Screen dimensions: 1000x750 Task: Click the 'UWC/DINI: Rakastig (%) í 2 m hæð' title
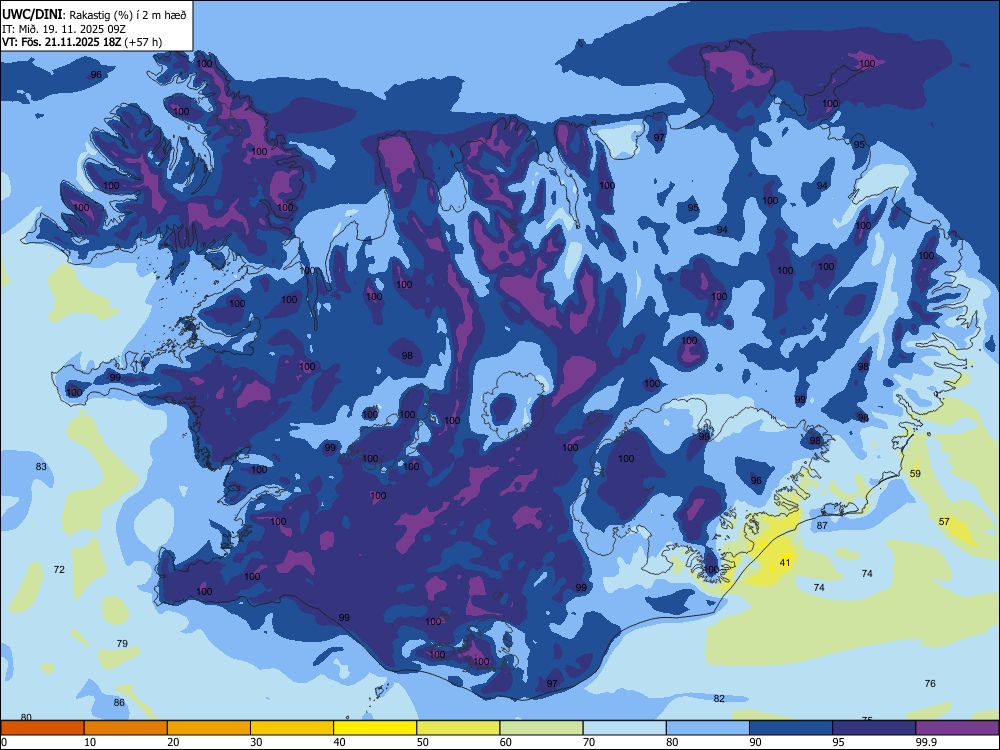tap(94, 14)
